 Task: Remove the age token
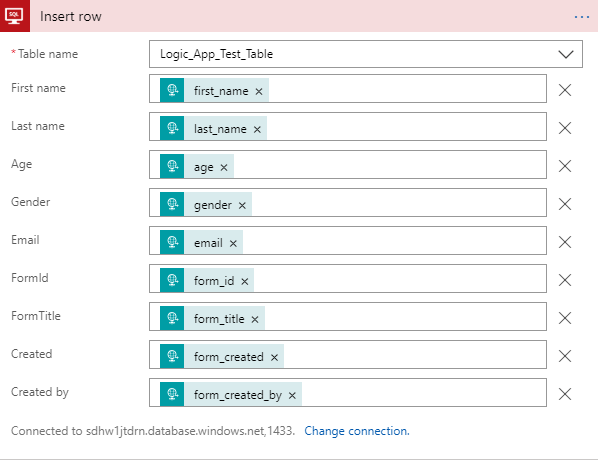click(x=224, y=167)
